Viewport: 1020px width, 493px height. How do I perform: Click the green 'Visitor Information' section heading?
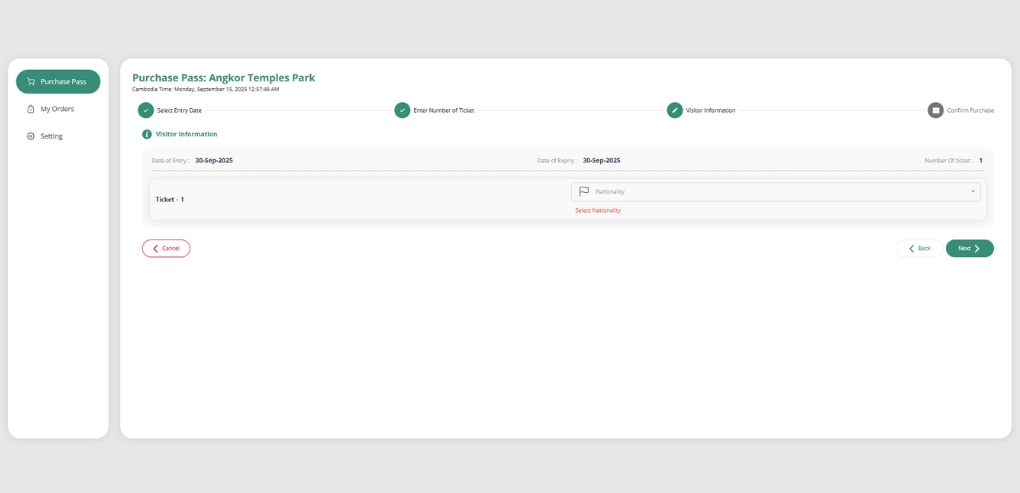(187, 135)
